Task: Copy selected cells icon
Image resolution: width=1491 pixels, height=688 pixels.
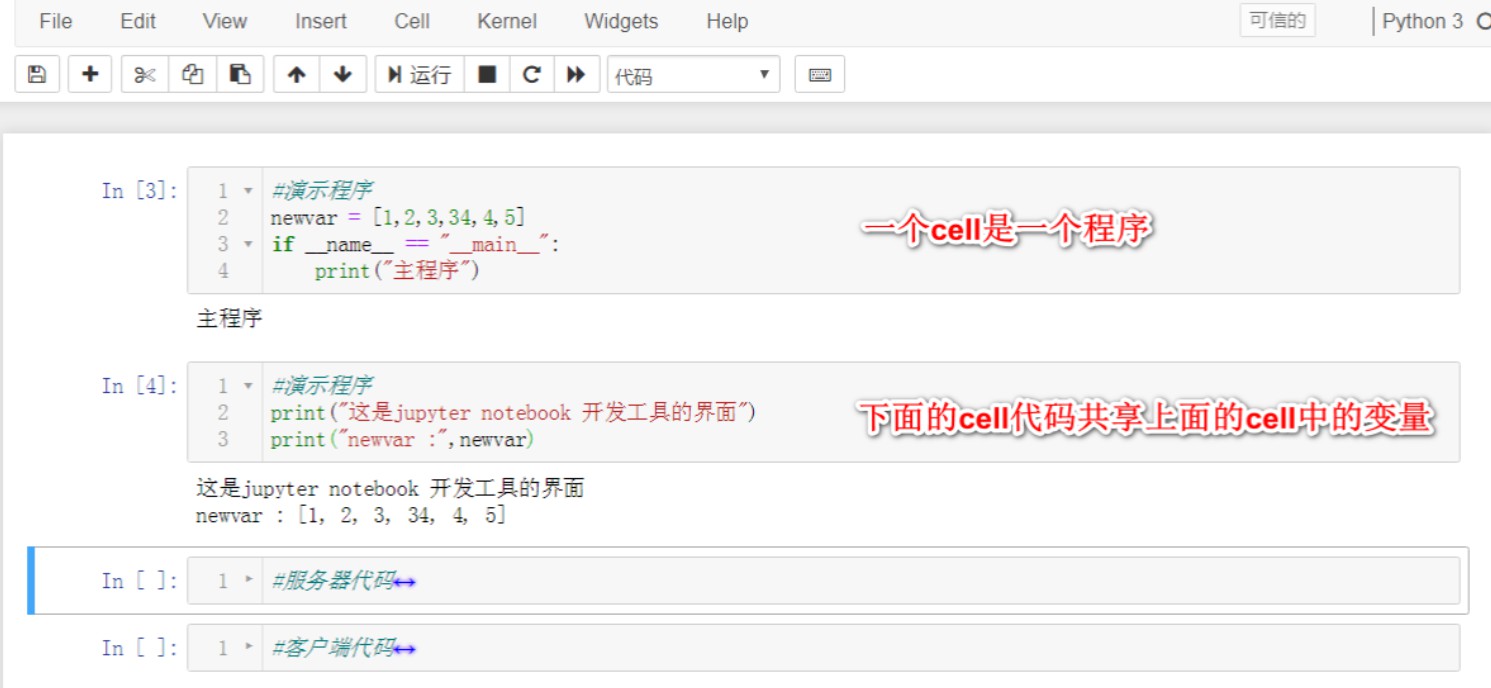Action: (193, 74)
